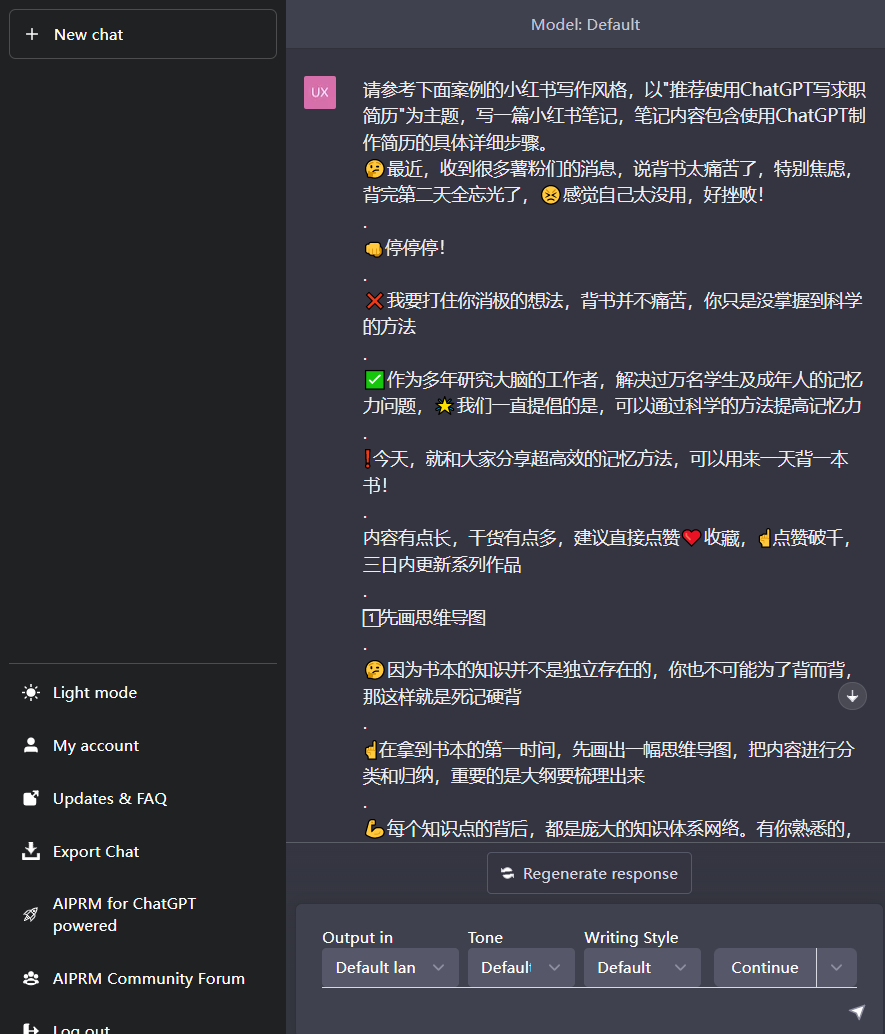Expand the chevron next to Continue
This screenshot has width=885, height=1034.
(836, 967)
